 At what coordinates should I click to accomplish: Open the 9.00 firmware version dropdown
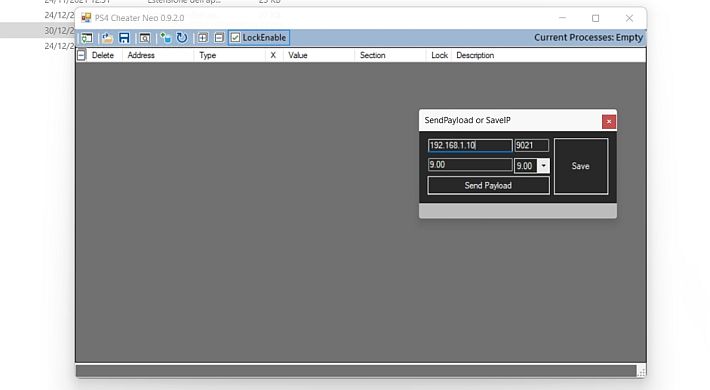click(543, 166)
